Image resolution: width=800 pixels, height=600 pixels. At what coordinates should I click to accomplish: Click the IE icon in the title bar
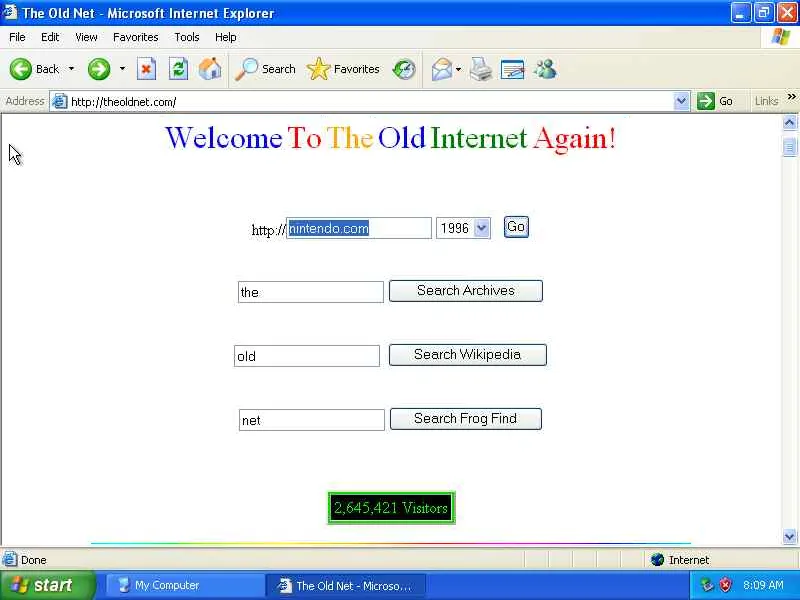9,12
